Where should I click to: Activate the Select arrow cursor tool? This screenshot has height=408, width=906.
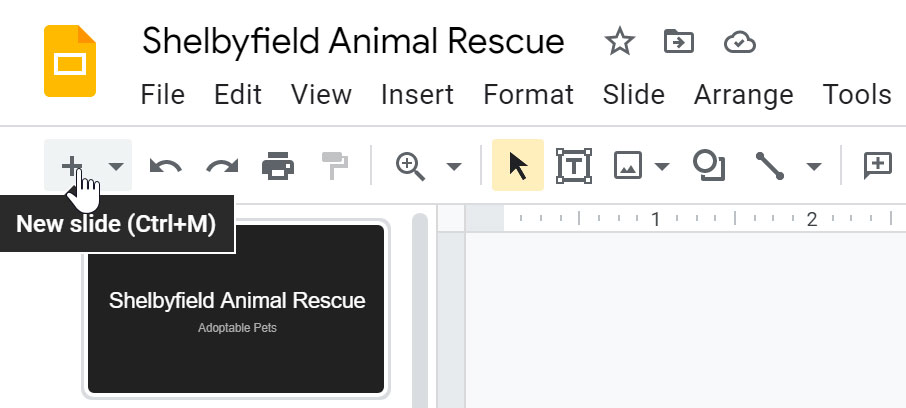click(518, 166)
